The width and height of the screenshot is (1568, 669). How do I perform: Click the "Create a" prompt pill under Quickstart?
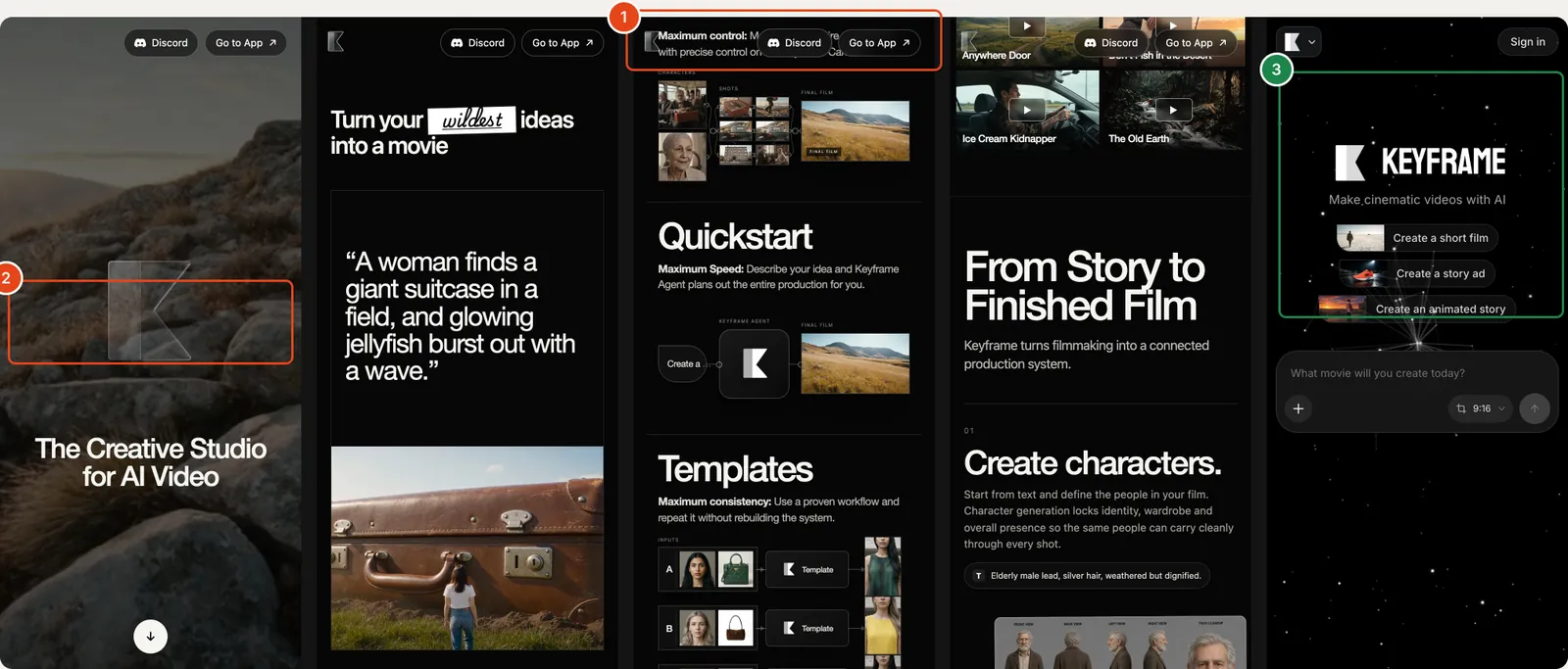683,364
